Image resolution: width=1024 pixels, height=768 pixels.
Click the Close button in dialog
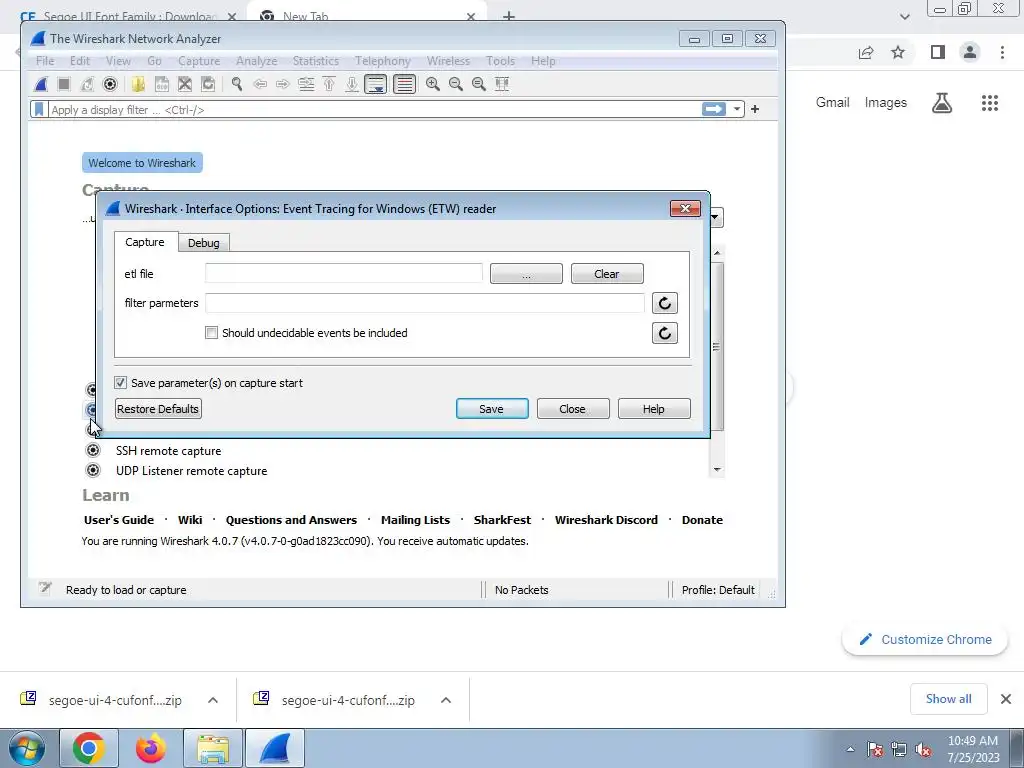pos(573,409)
